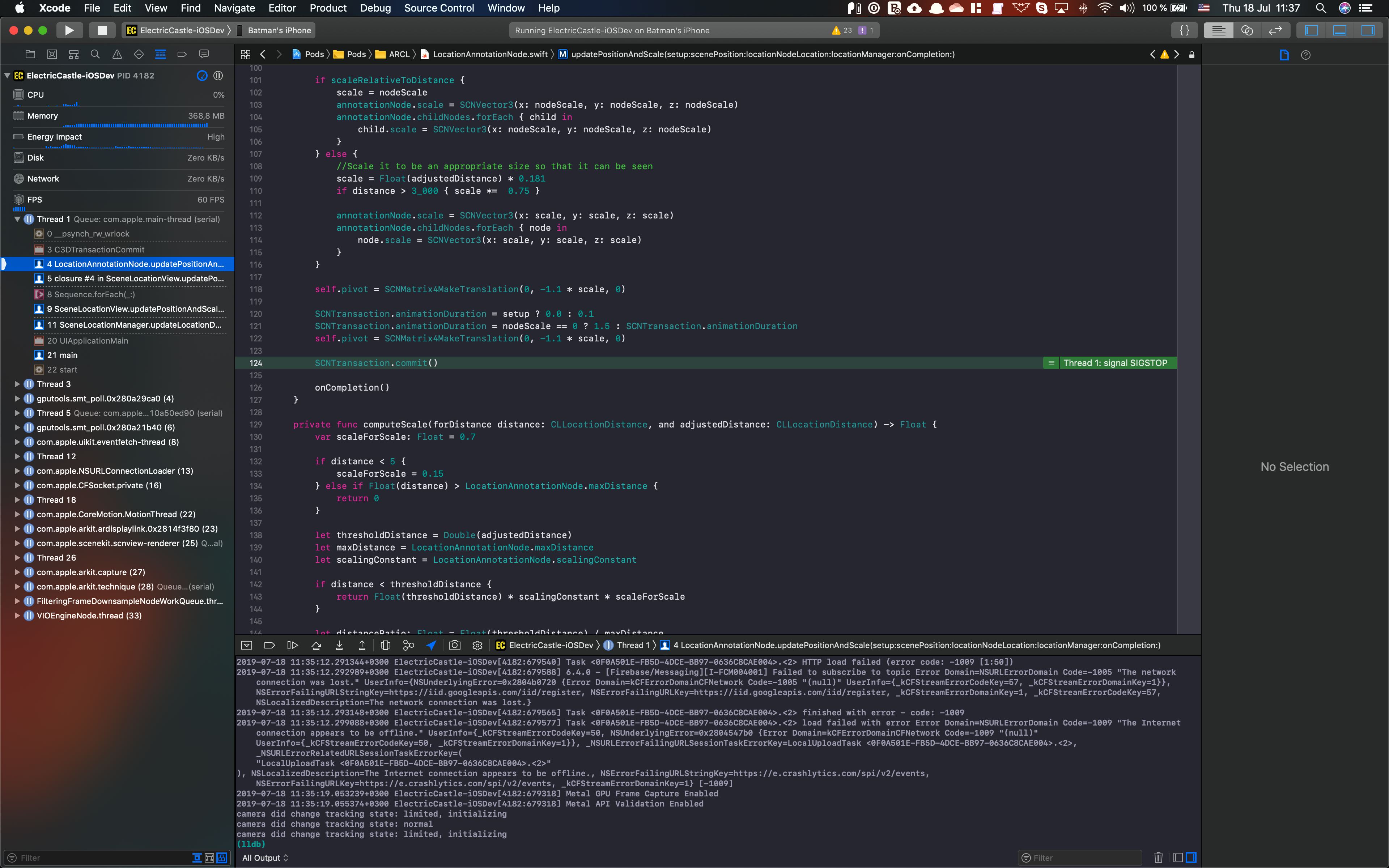Click the Simulate Location arrow icon
This screenshot has height=868, width=1389.
(431, 645)
